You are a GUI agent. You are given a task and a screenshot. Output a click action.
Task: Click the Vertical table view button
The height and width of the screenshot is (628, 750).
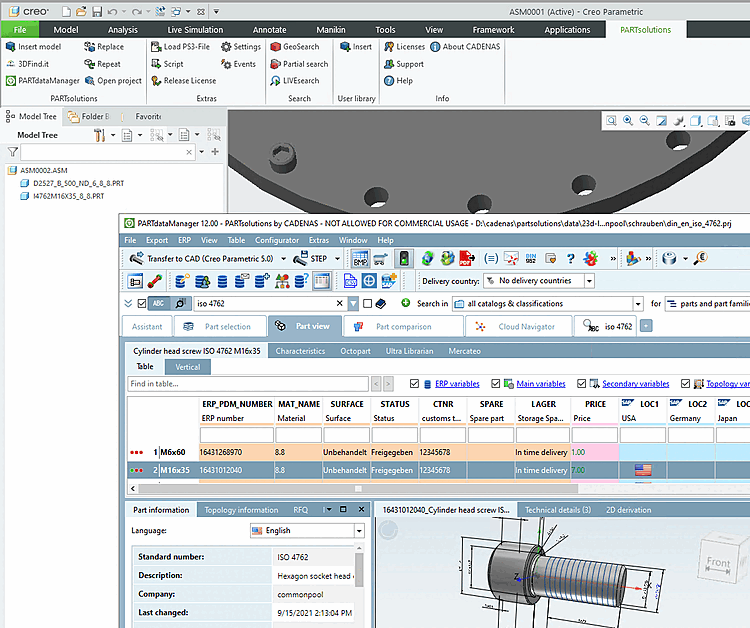[x=187, y=367]
